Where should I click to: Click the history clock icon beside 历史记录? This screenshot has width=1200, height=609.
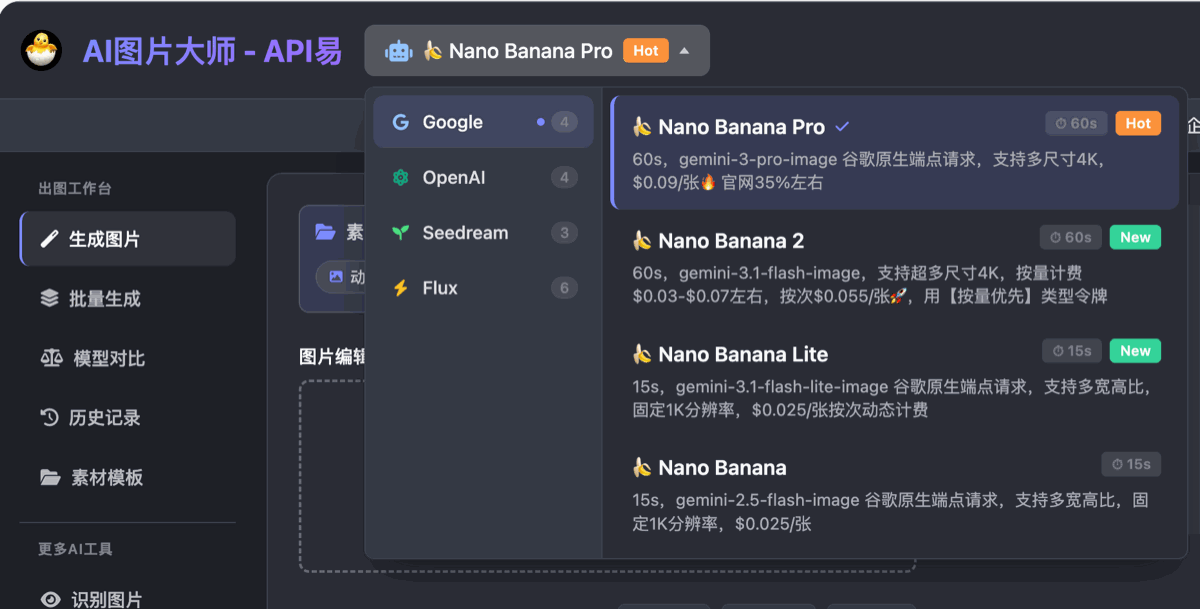[x=49, y=418]
